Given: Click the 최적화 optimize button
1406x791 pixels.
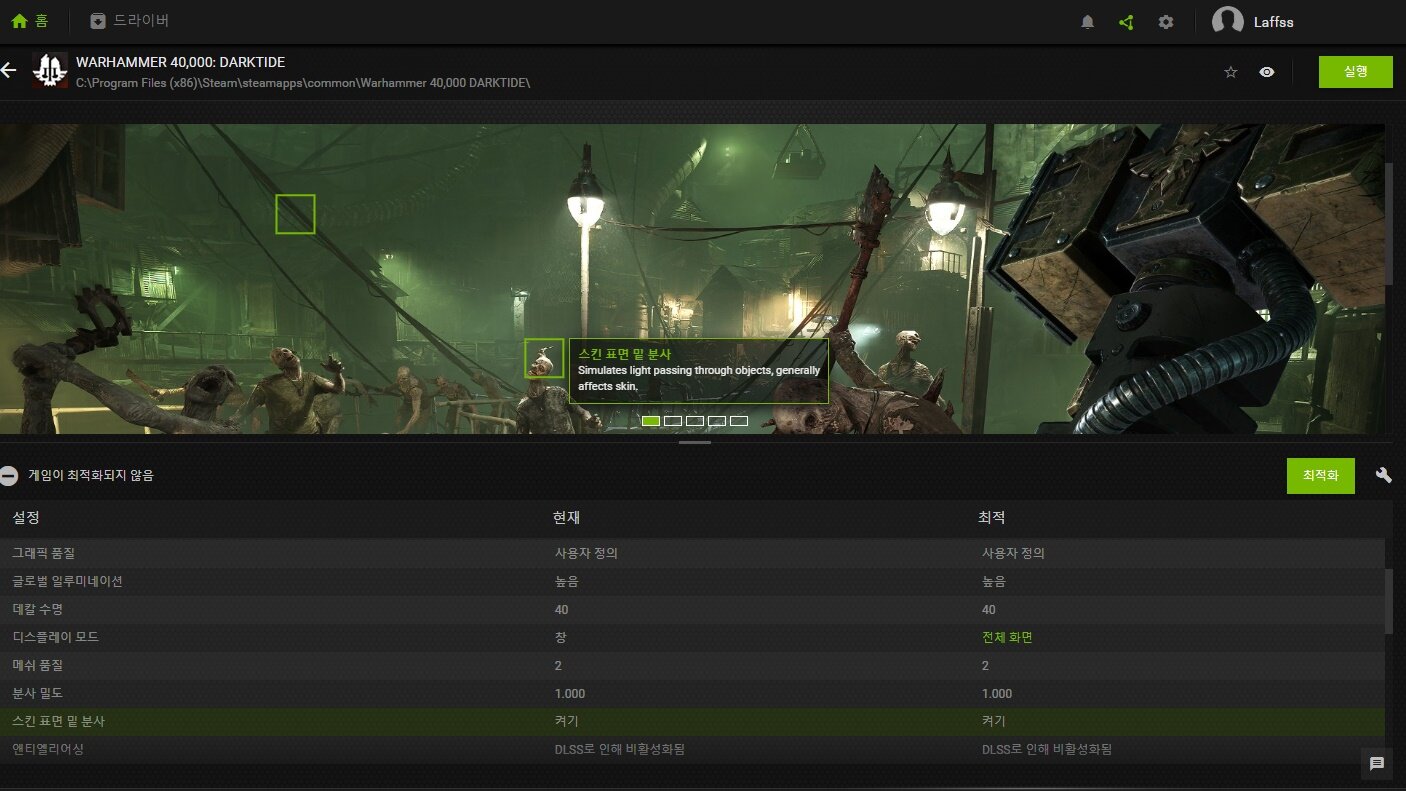Looking at the screenshot, I should (1320, 476).
